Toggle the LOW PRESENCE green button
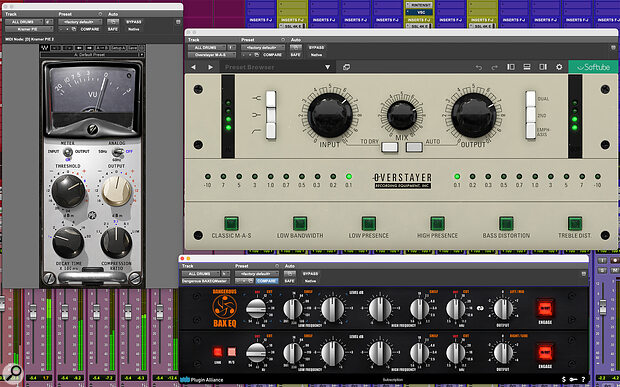The height and width of the screenshot is (387, 620). [x=369, y=224]
